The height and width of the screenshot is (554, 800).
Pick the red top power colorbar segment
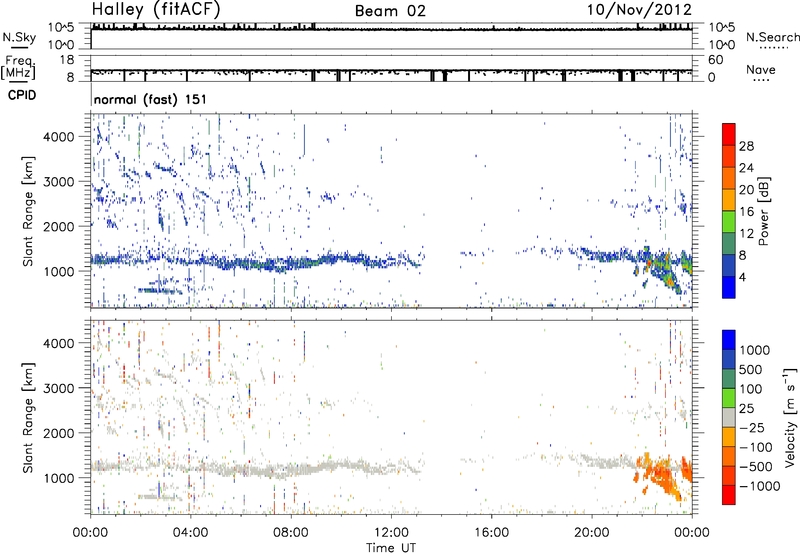point(729,133)
